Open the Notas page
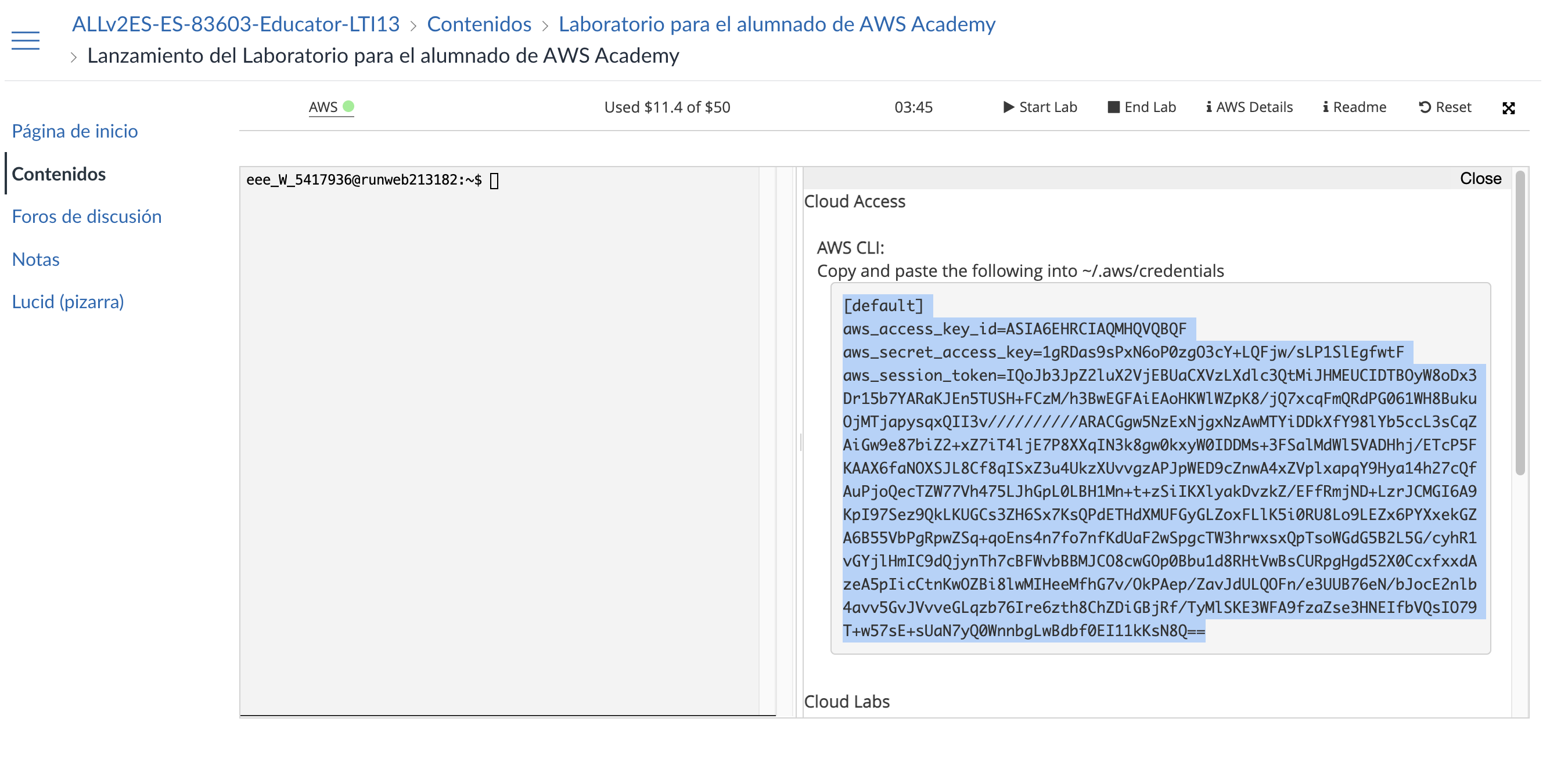Image resolution: width=1568 pixels, height=758 pixels. tap(35, 259)
